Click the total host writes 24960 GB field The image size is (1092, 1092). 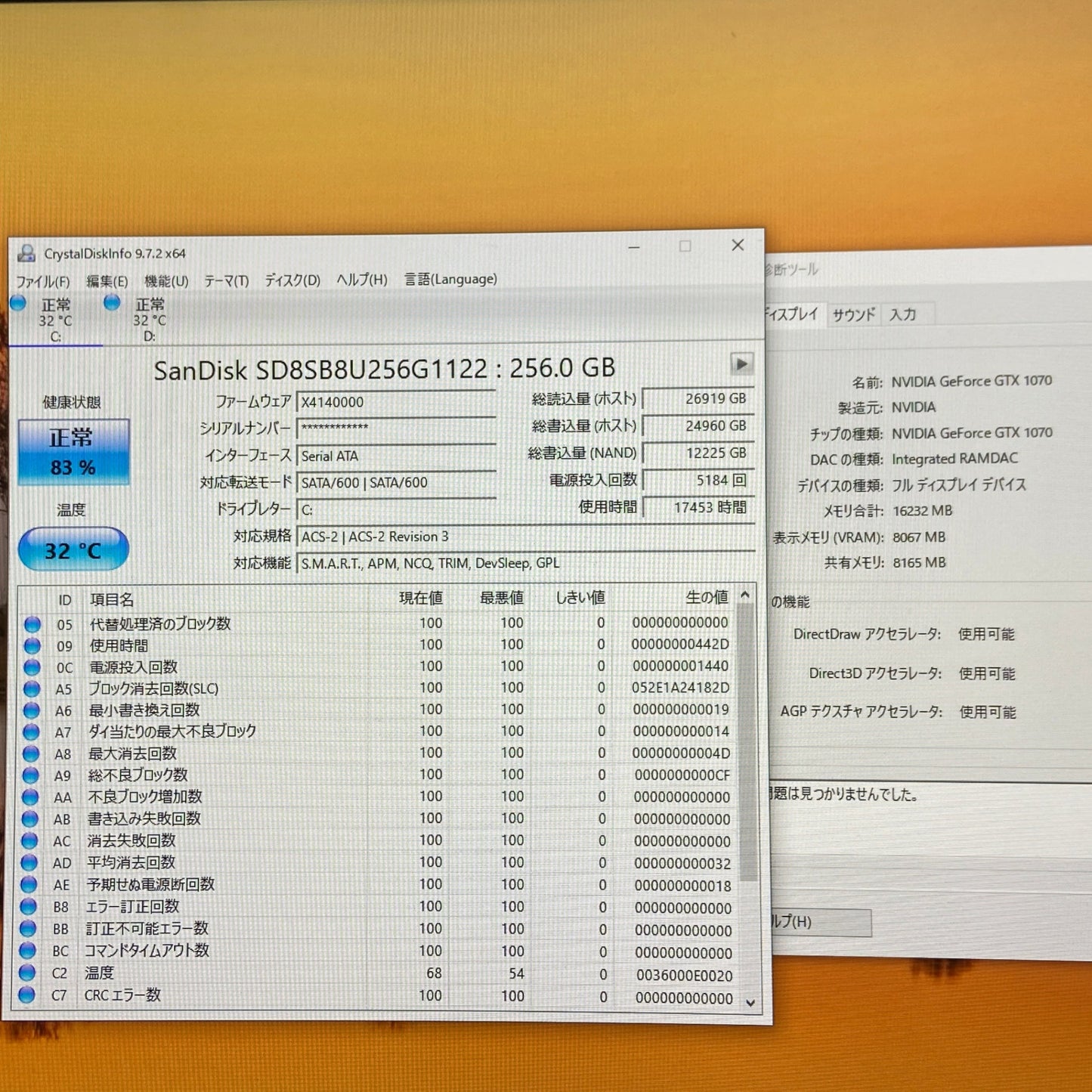click(x=698, y=426)
